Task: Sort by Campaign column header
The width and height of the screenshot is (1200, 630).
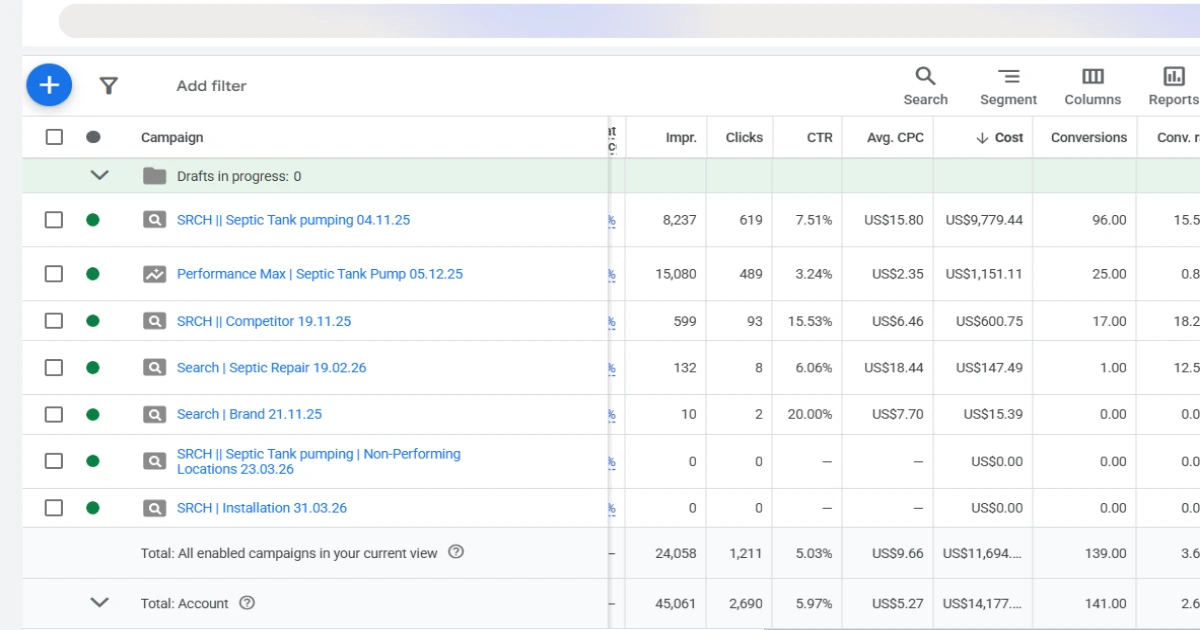Action: point(172,138)
